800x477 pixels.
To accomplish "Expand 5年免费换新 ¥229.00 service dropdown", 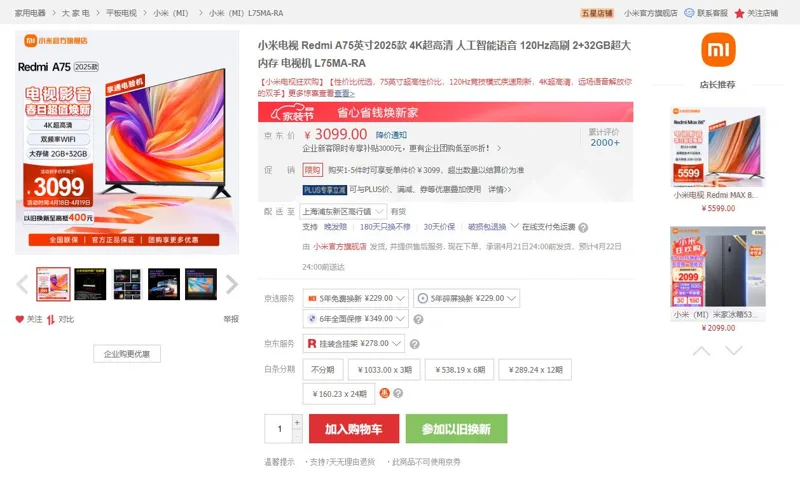I will (x=356, y=298).
